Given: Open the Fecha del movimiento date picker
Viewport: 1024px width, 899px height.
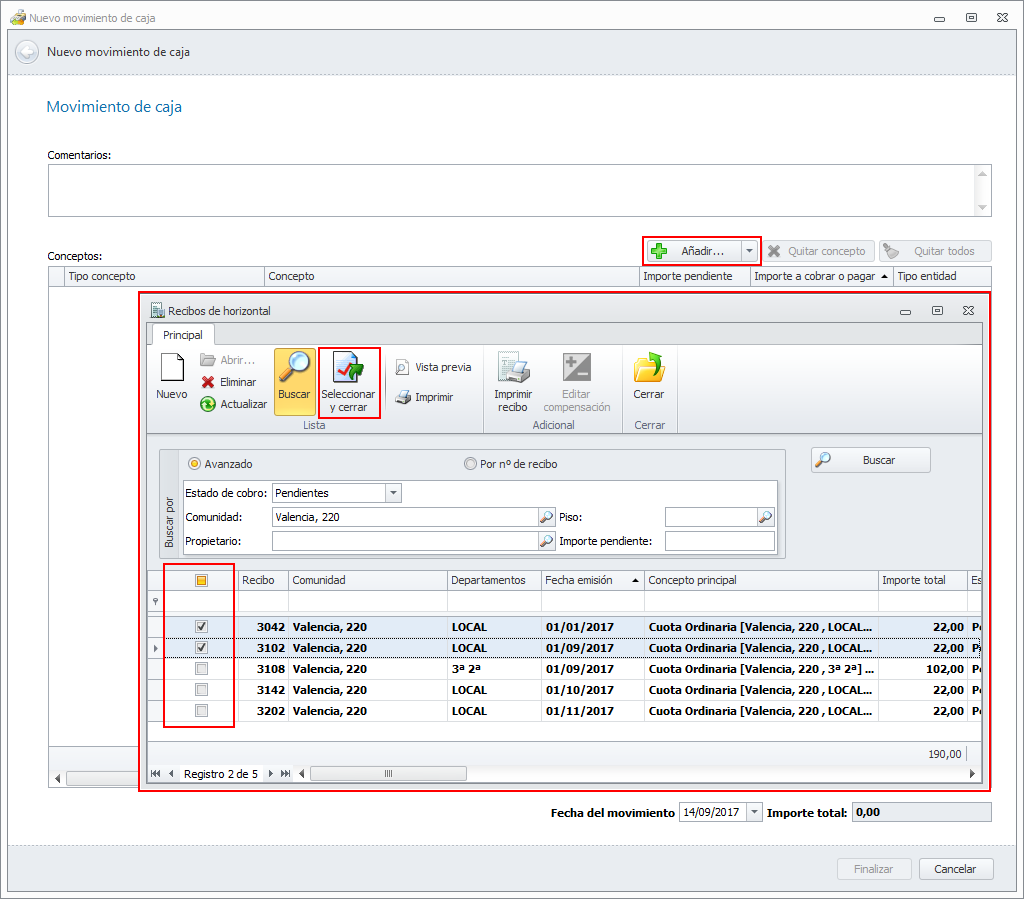Looking at the screenshot, I should coord(754,812).
